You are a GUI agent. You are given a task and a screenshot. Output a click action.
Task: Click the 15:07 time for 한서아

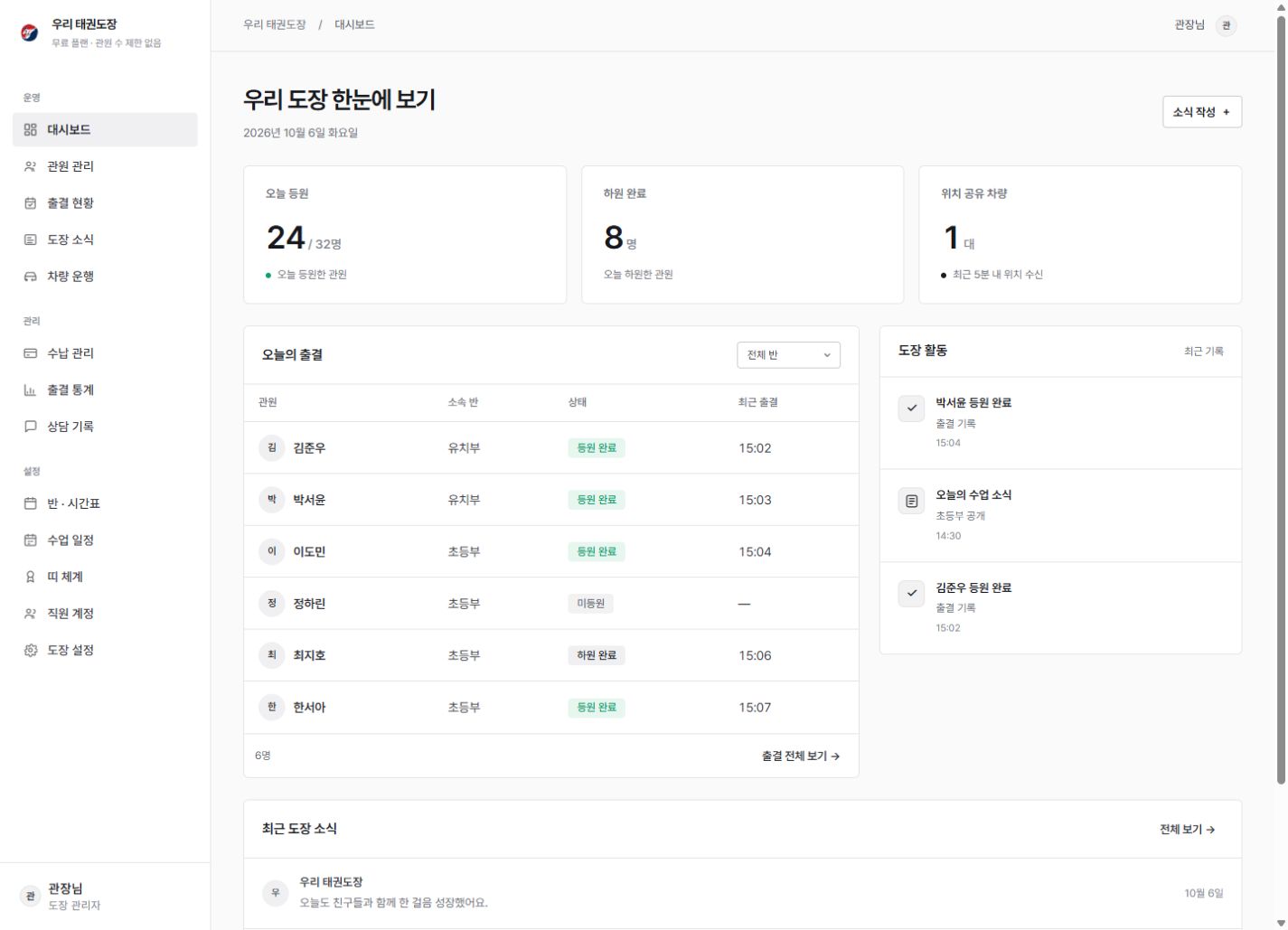click(x=755, y=708)
